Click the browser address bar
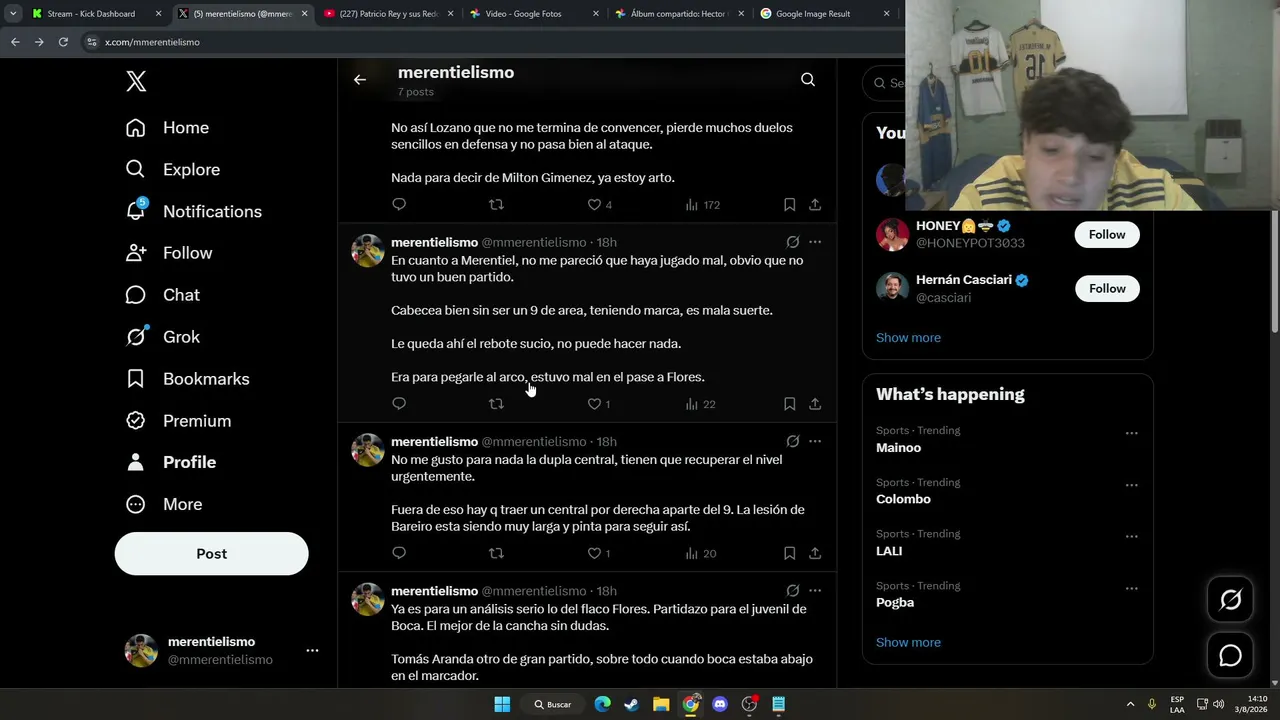 point(490,42)
